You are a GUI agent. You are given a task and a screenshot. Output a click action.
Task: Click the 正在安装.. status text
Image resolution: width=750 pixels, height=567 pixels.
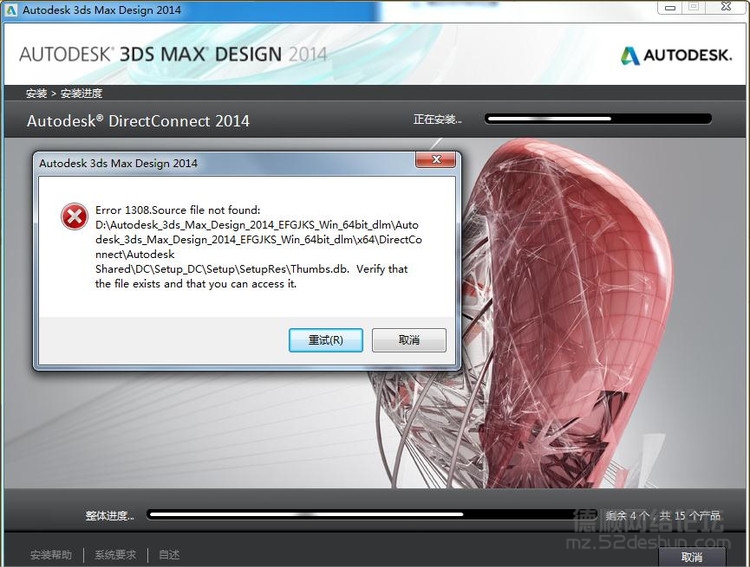[x=438, y=119]
